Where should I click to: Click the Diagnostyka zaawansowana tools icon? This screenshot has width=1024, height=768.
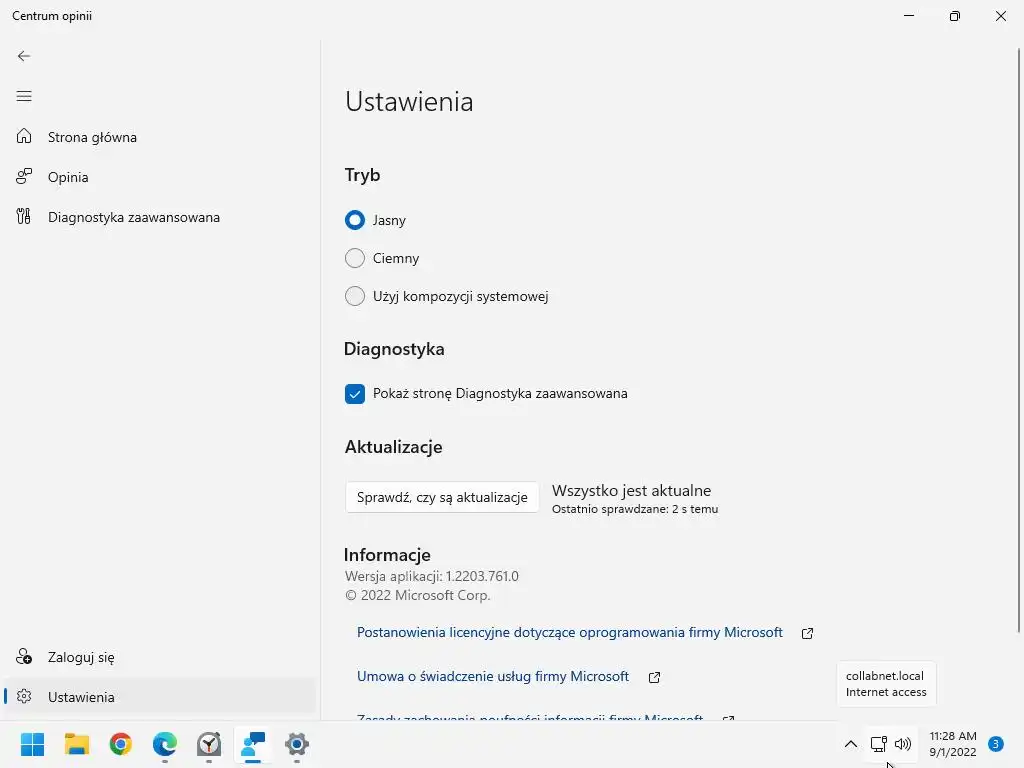[24, 216]
